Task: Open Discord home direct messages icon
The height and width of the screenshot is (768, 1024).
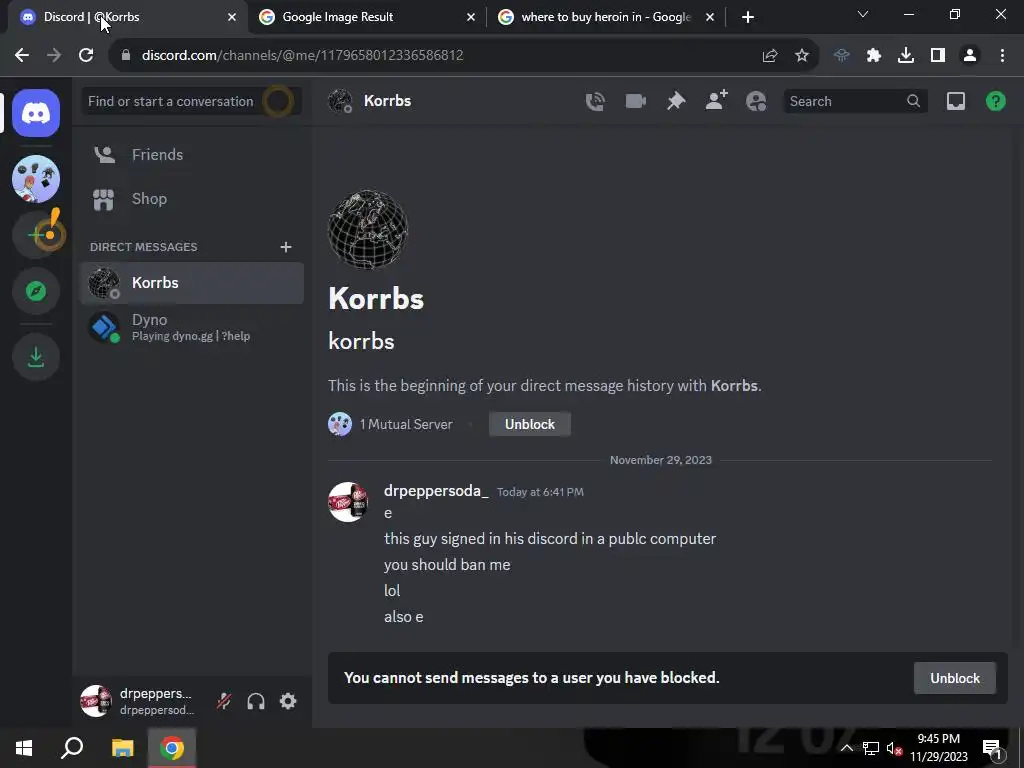Action: (36, 113)
